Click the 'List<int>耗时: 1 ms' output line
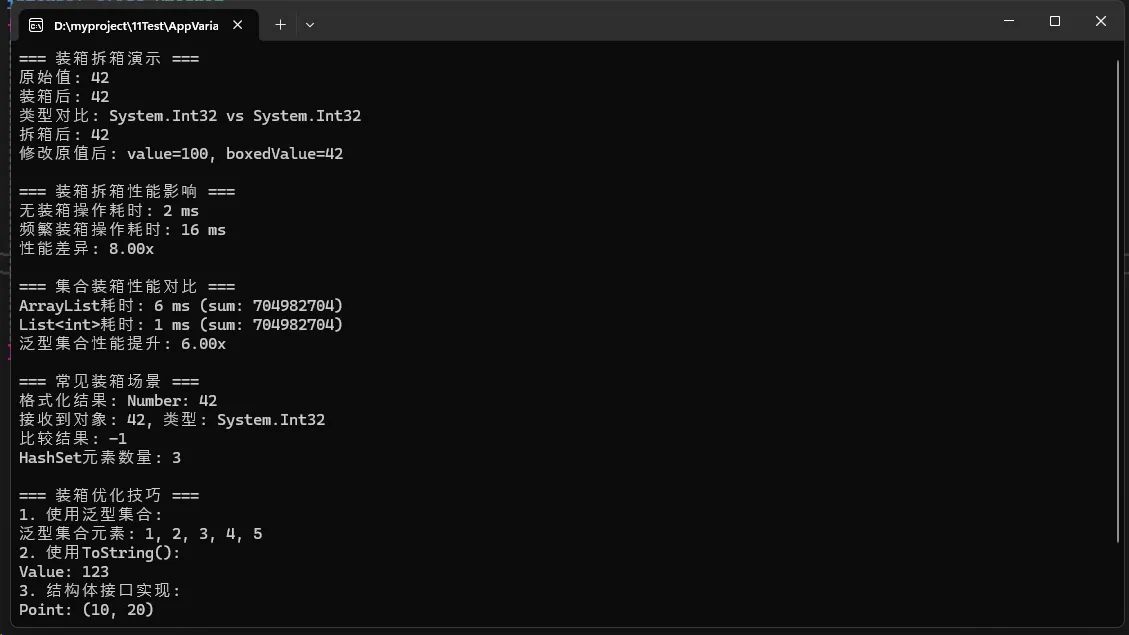 click(181, 325)
